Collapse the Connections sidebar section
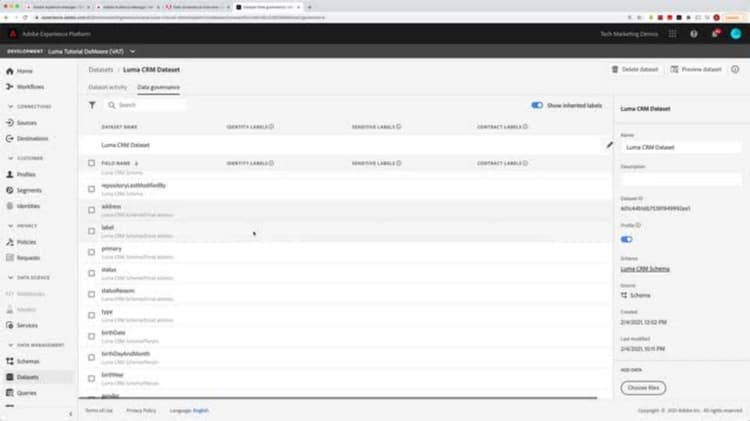Image resolution: width=750 pixels, height=421 pixels. tap(11, 106)
